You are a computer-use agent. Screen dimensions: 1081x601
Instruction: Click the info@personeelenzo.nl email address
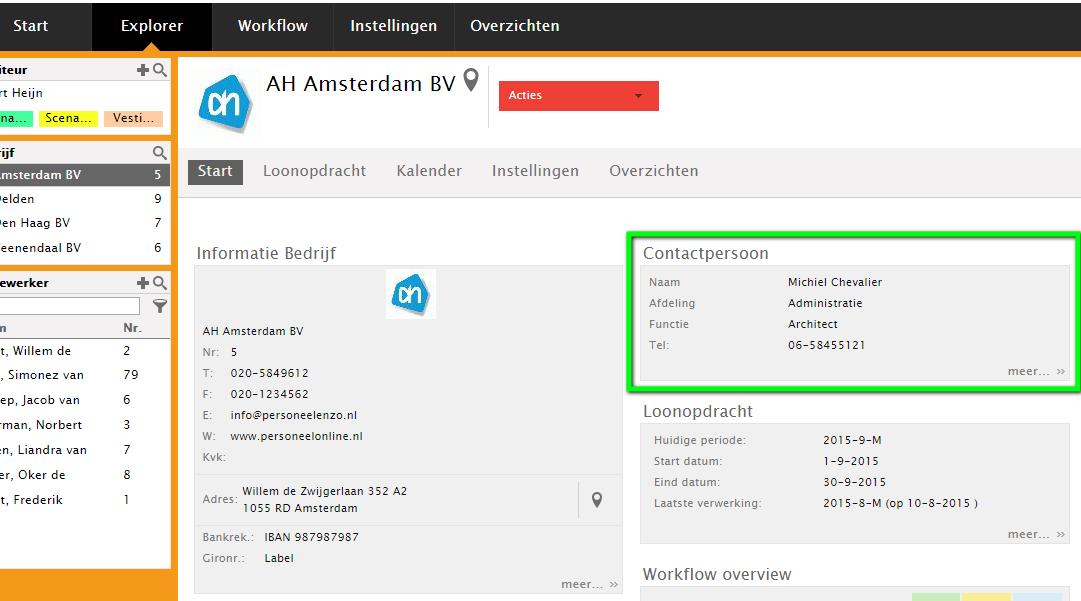[294, 415]
